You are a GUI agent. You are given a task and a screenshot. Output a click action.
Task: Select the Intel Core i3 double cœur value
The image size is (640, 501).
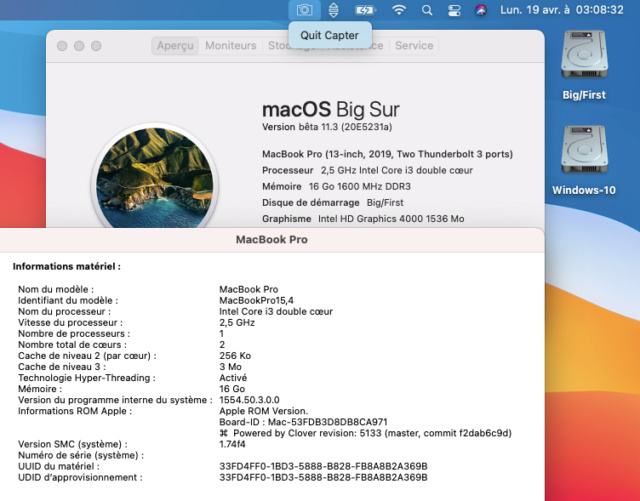(x=276, y=312)
